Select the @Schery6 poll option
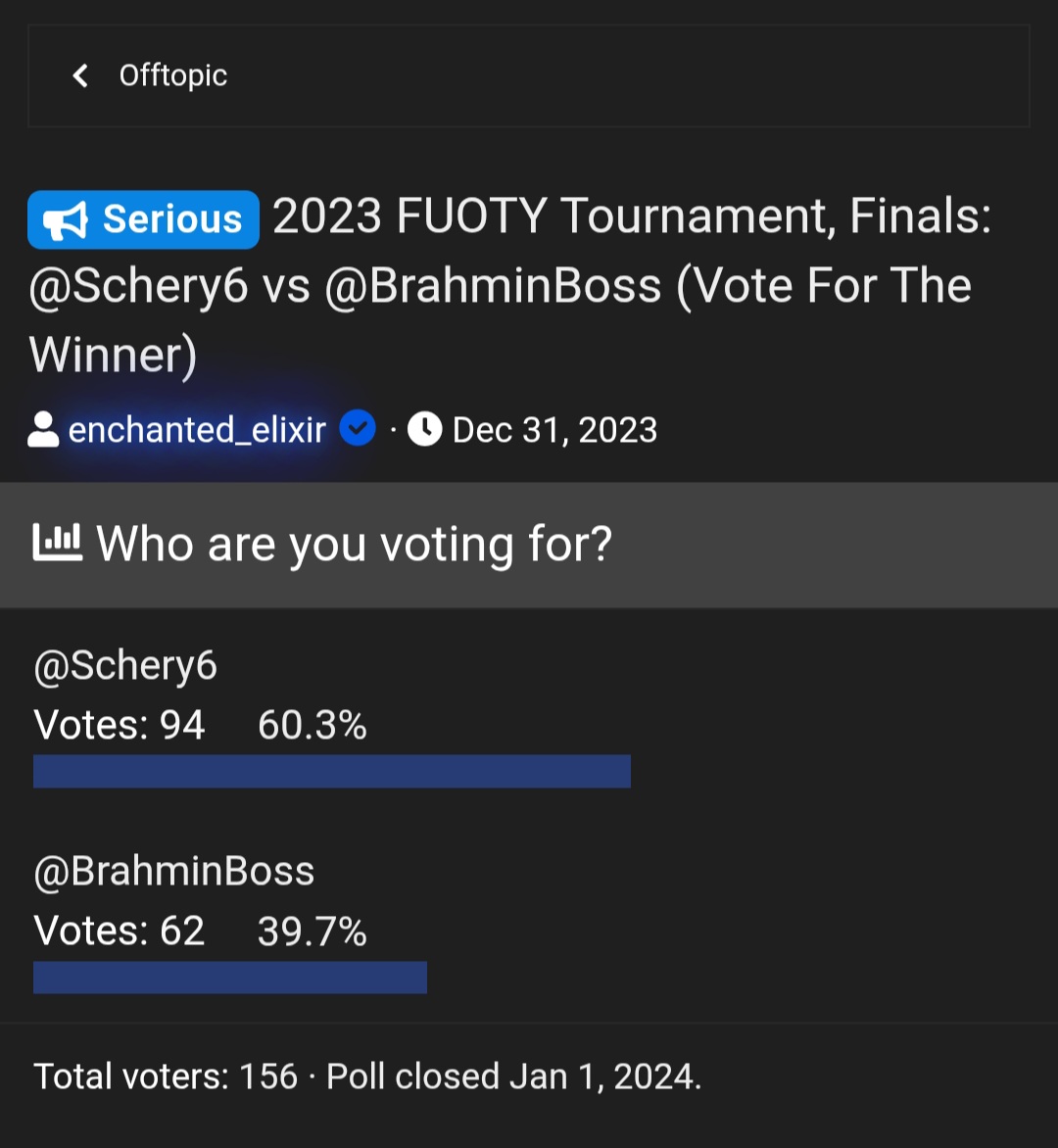Viewport: 1058px width, 1148px height. coord(125,666)
